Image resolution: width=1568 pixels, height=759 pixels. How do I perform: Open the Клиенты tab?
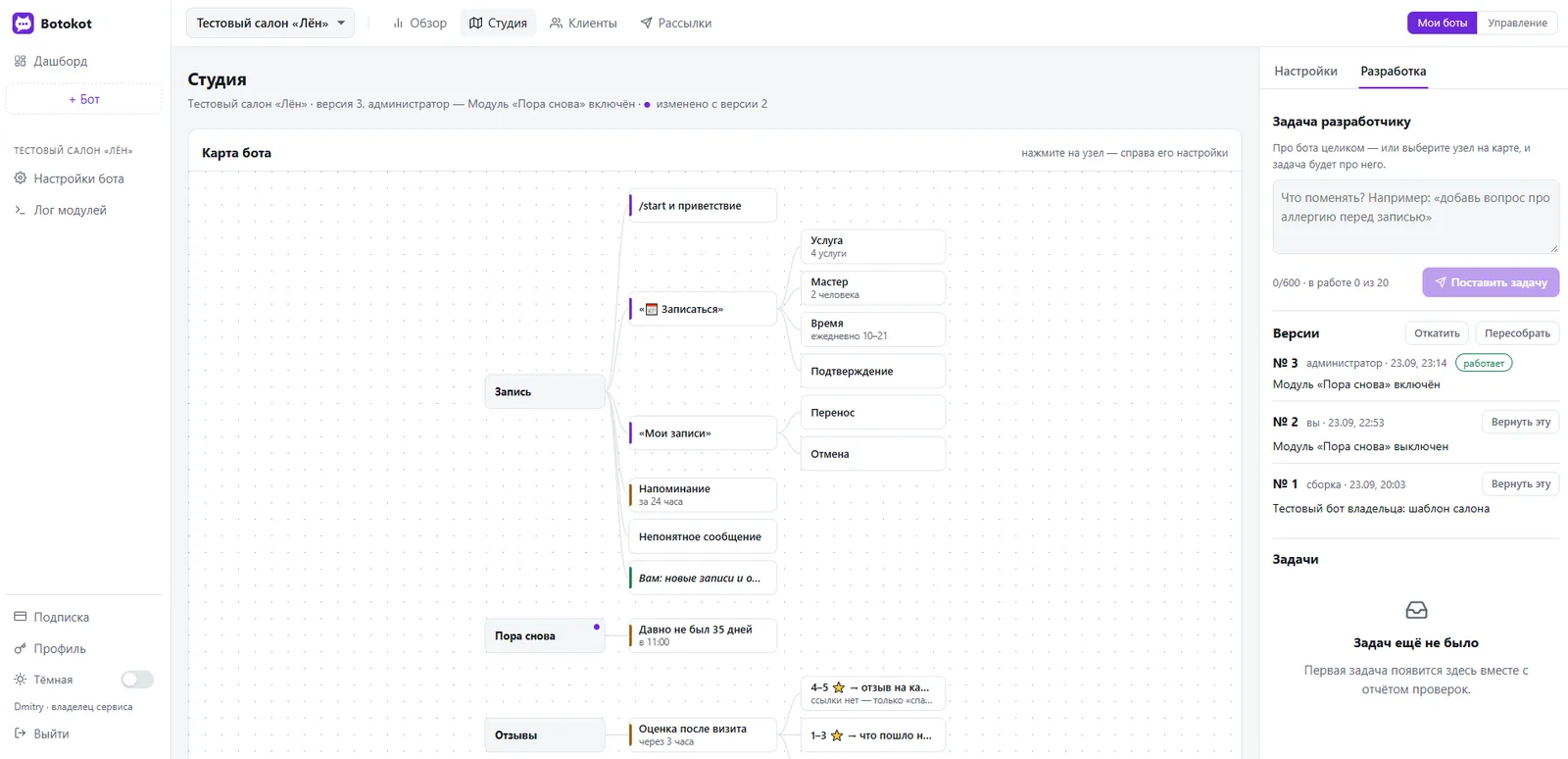(583, 23)
